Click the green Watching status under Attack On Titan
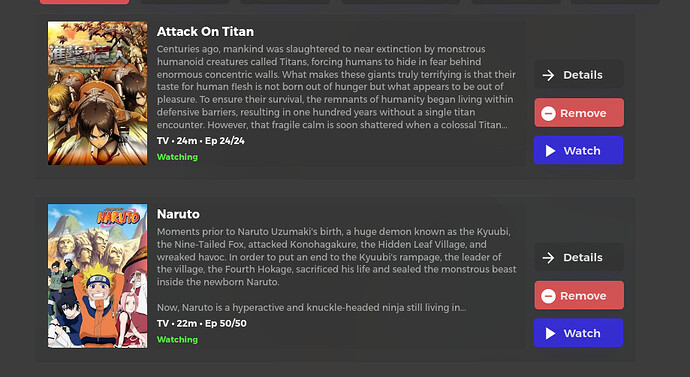The height and width of the screenshot is (377, 690). 177,157
